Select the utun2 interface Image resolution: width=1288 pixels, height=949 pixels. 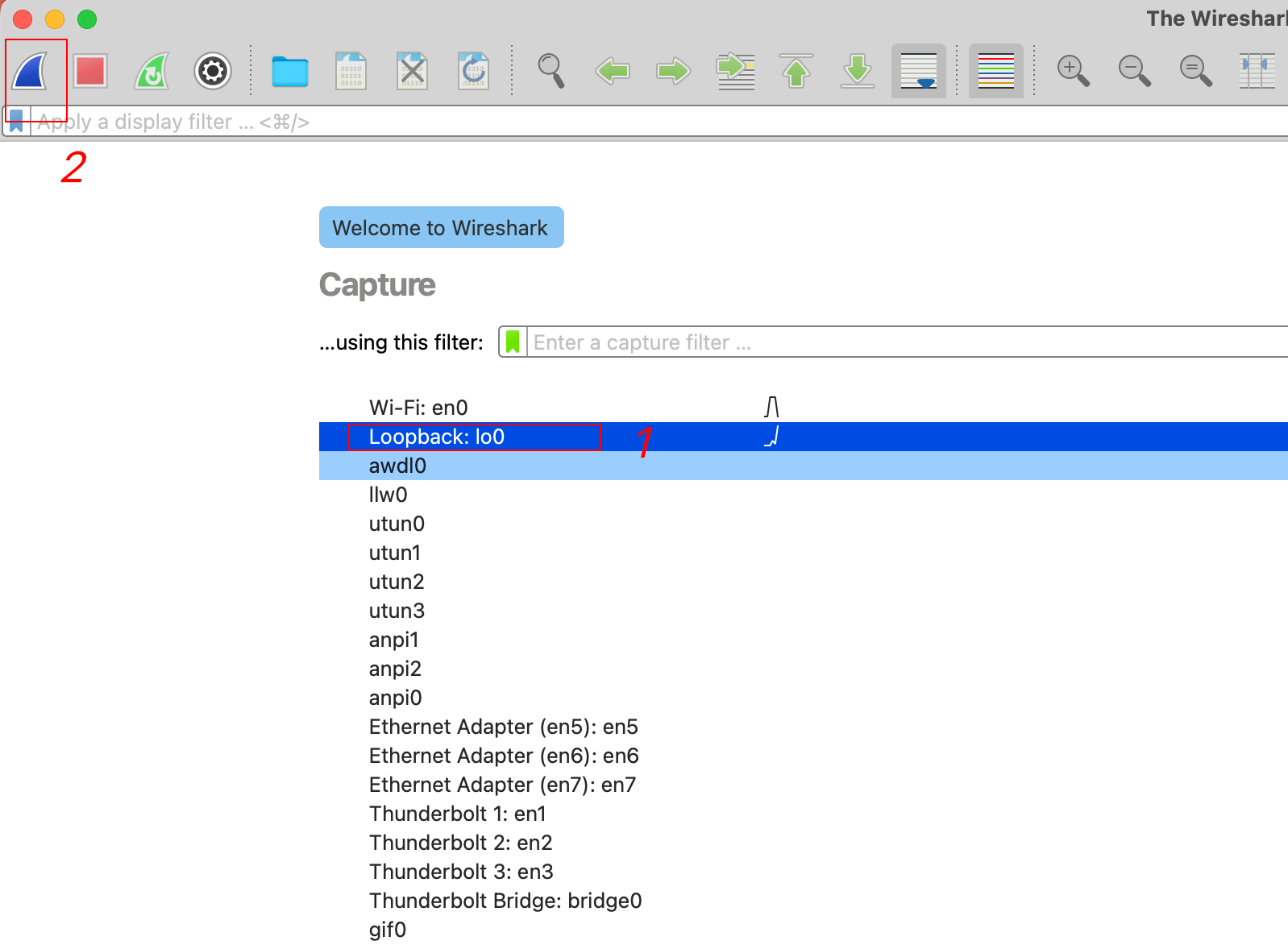tap(804, 582)
